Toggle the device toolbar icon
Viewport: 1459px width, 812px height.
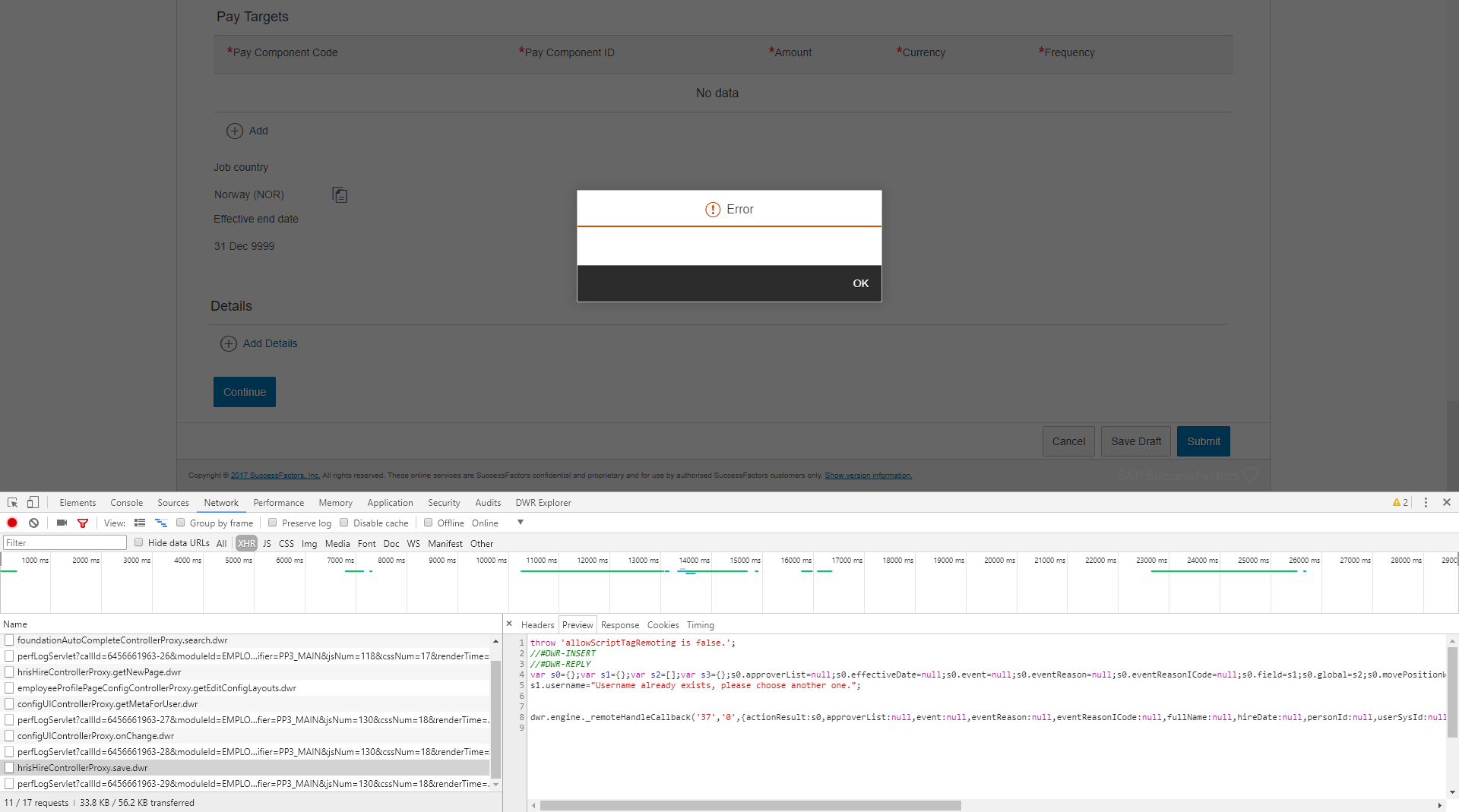click(33, 503)
